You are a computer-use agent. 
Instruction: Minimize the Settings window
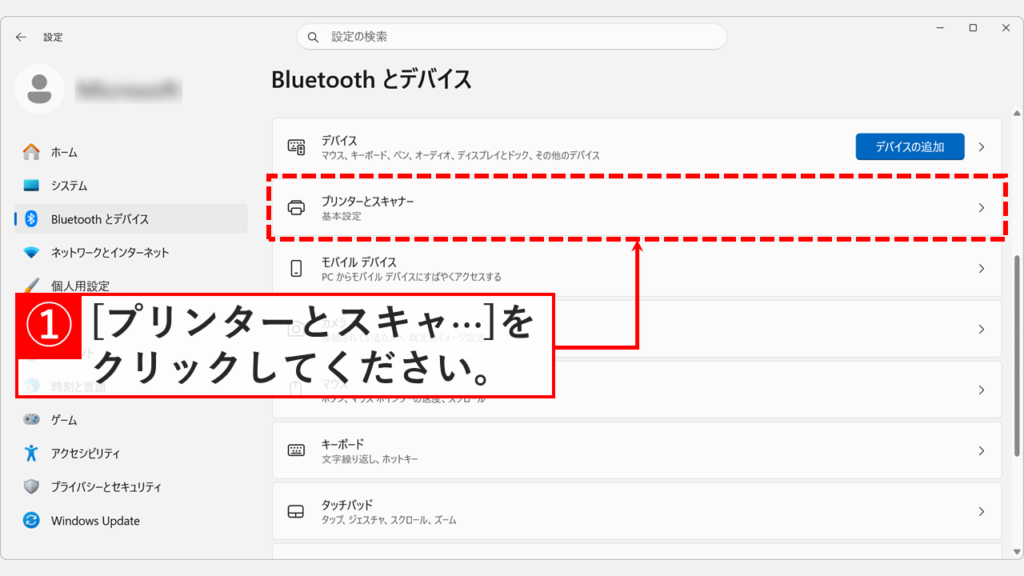point(940,27)
